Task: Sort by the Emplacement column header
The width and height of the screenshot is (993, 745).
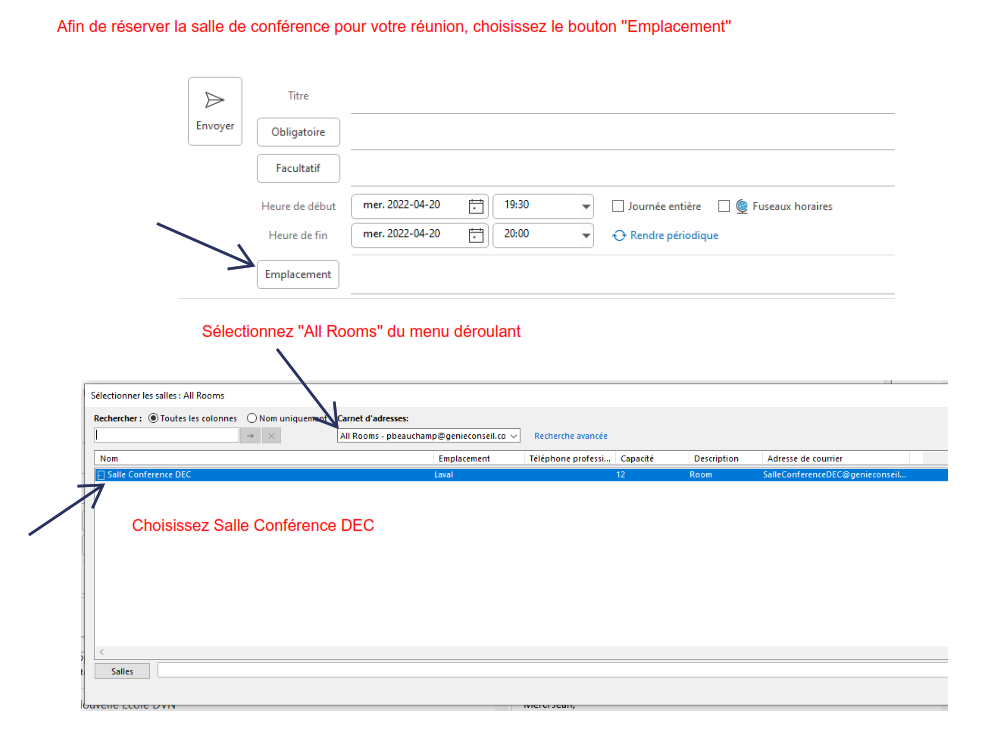Action: (x=478, y=458)
